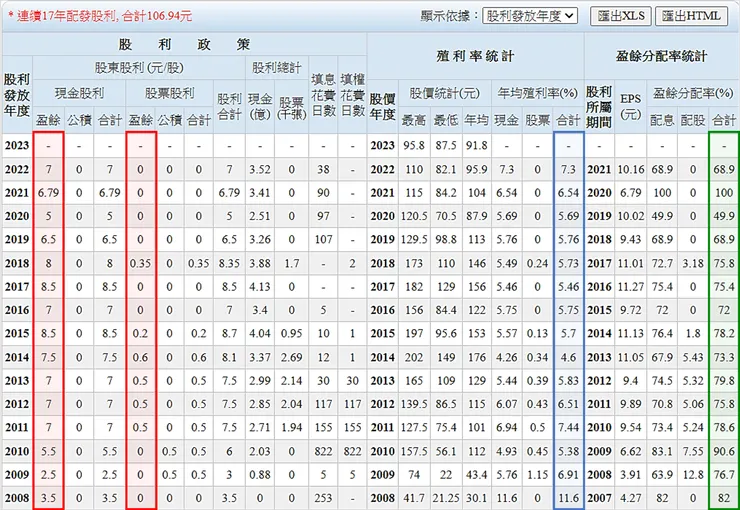Select stock total 1.7 in the 2018 row
This screenshot has width=740, height=510.
(x=292, y=263)
